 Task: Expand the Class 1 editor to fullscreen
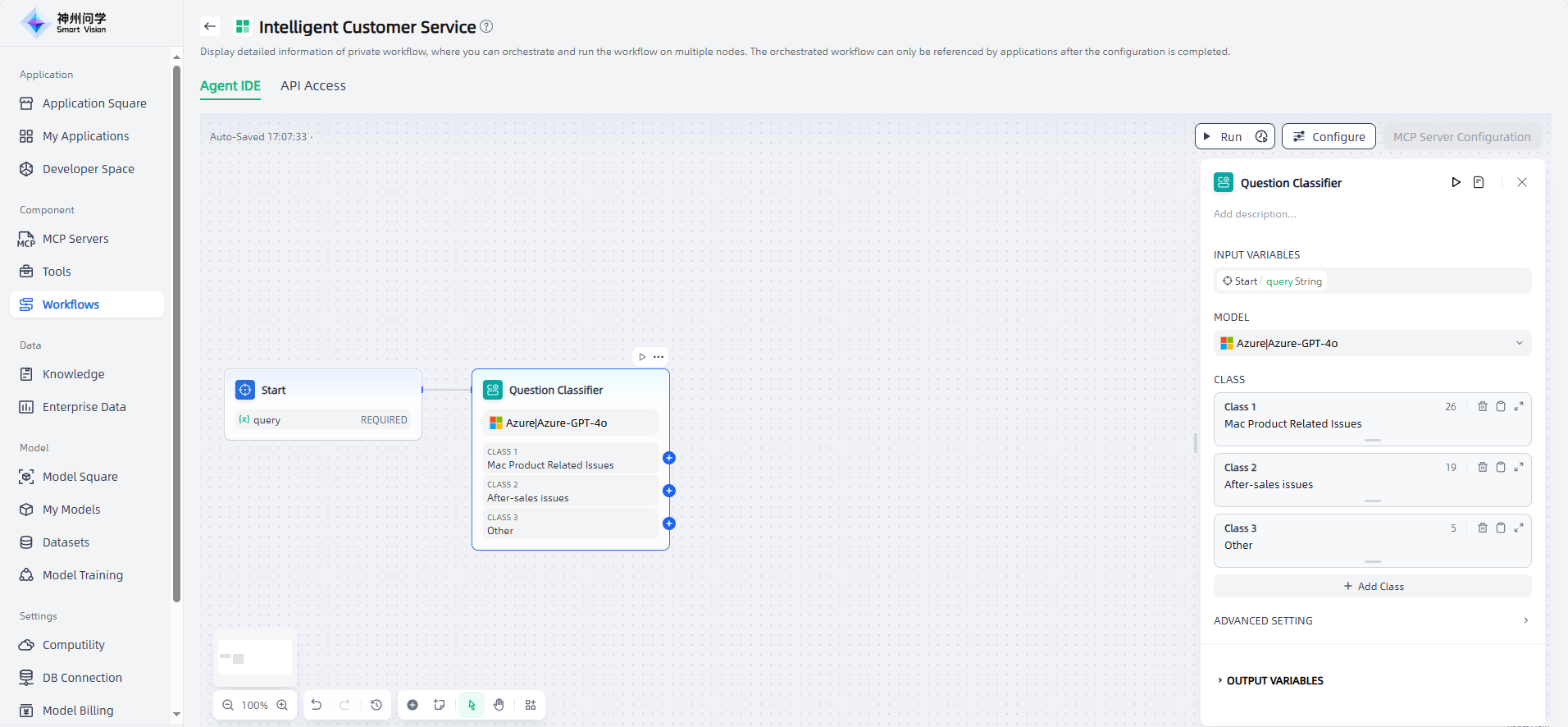coord(1519,406)
